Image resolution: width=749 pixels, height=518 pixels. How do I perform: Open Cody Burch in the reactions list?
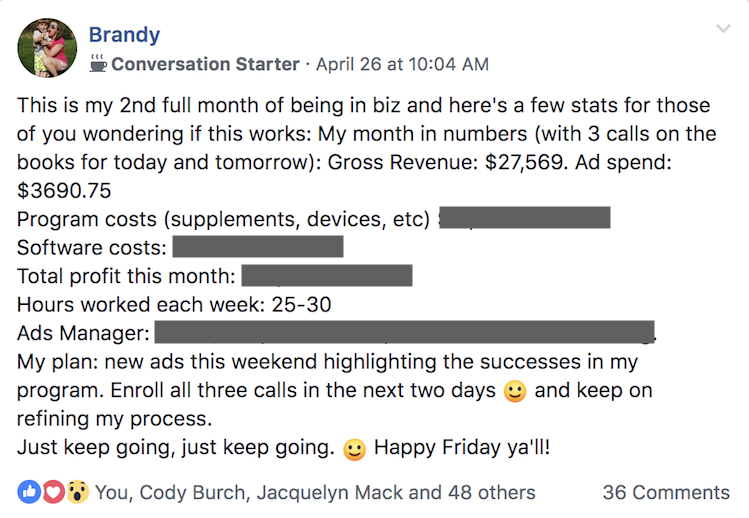click(193, 493)
